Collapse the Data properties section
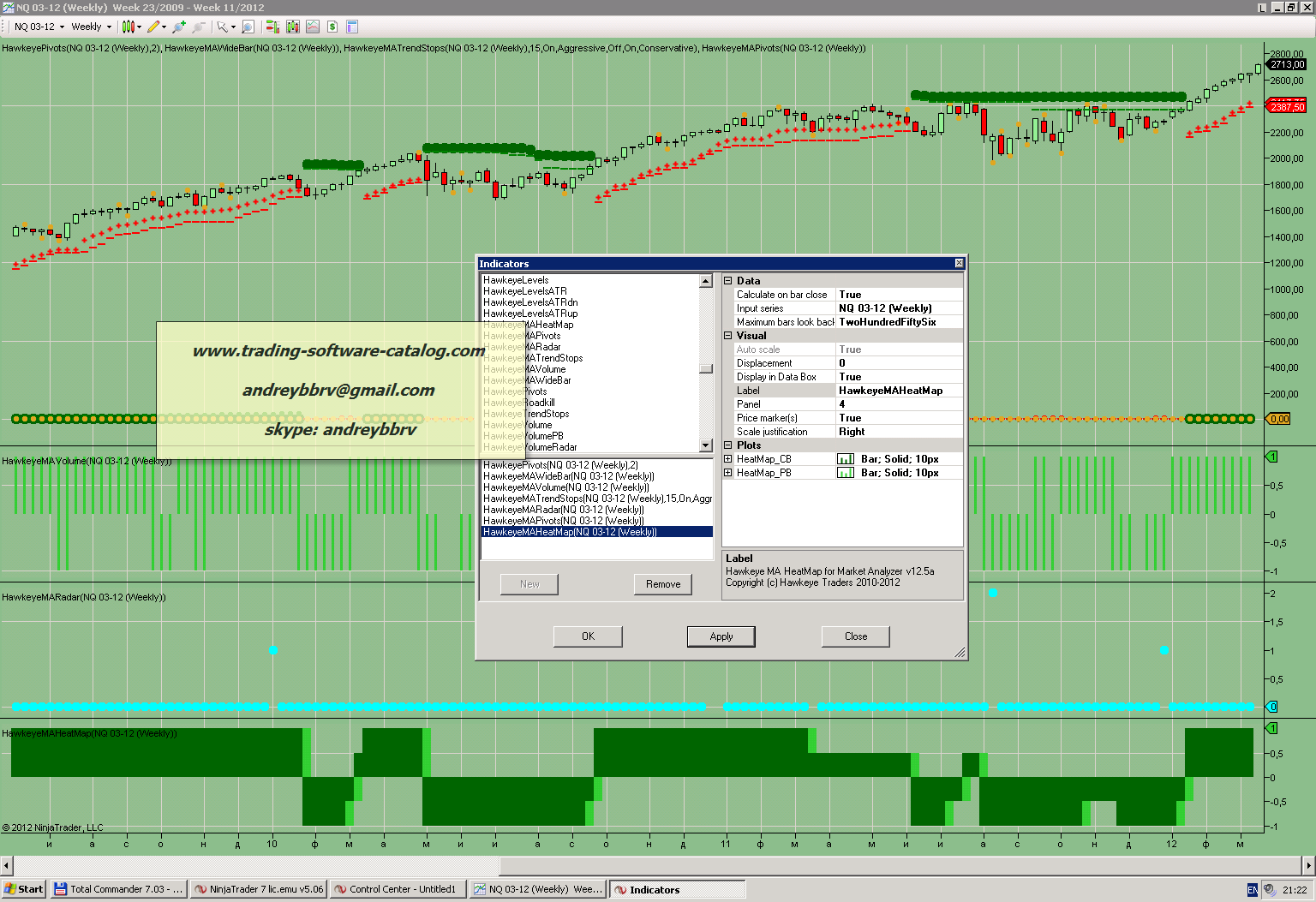This screenshot has width=1316, height=902. (728, 281)
